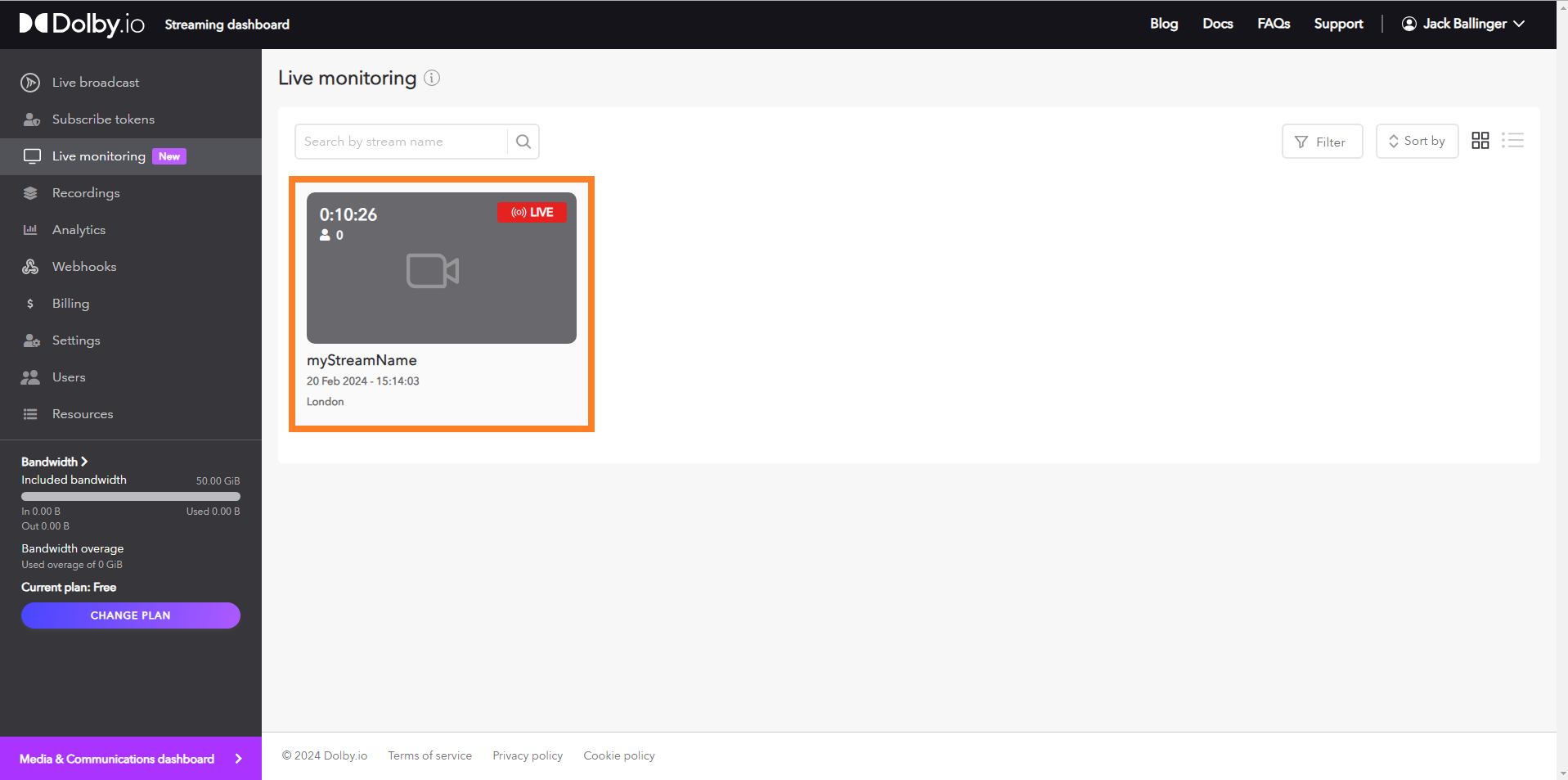
Task: Open the Blog link
Action: [1164, 24]
